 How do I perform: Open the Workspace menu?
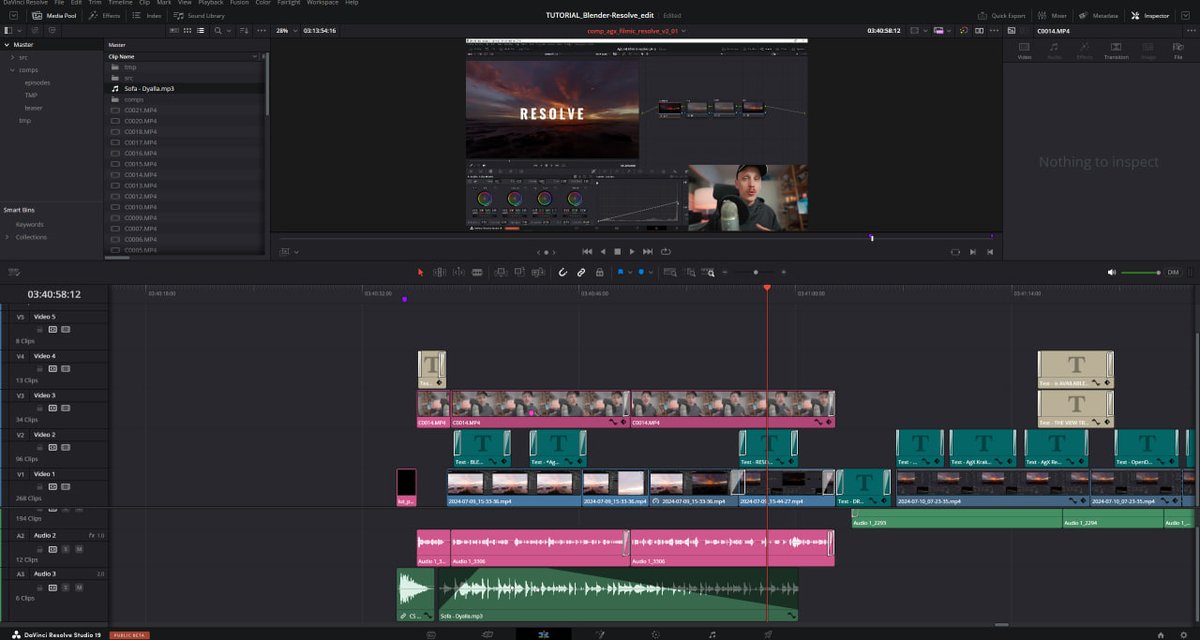pyautogui.click(x=322, y=3)
